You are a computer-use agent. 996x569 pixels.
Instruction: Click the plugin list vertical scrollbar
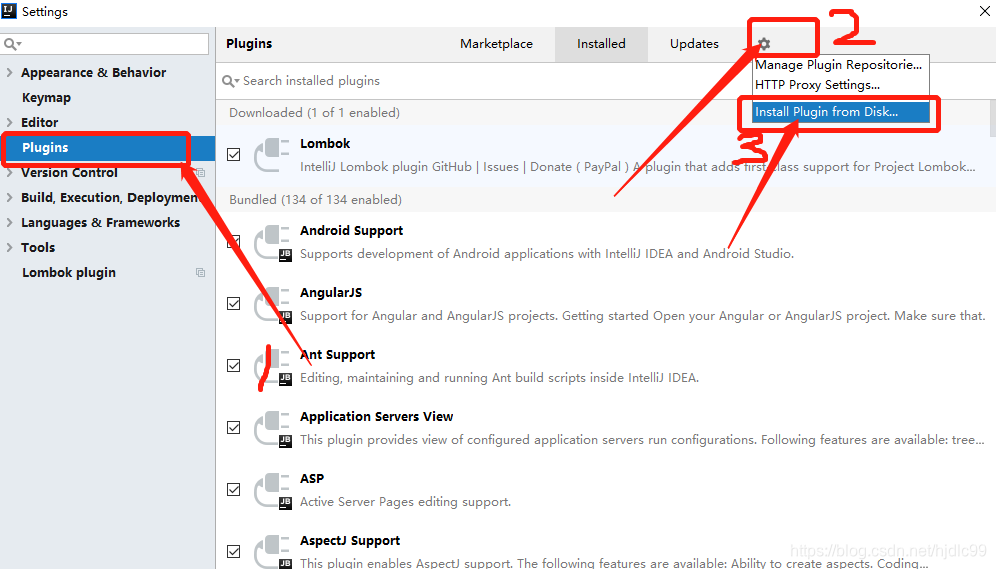pos(992,117)
